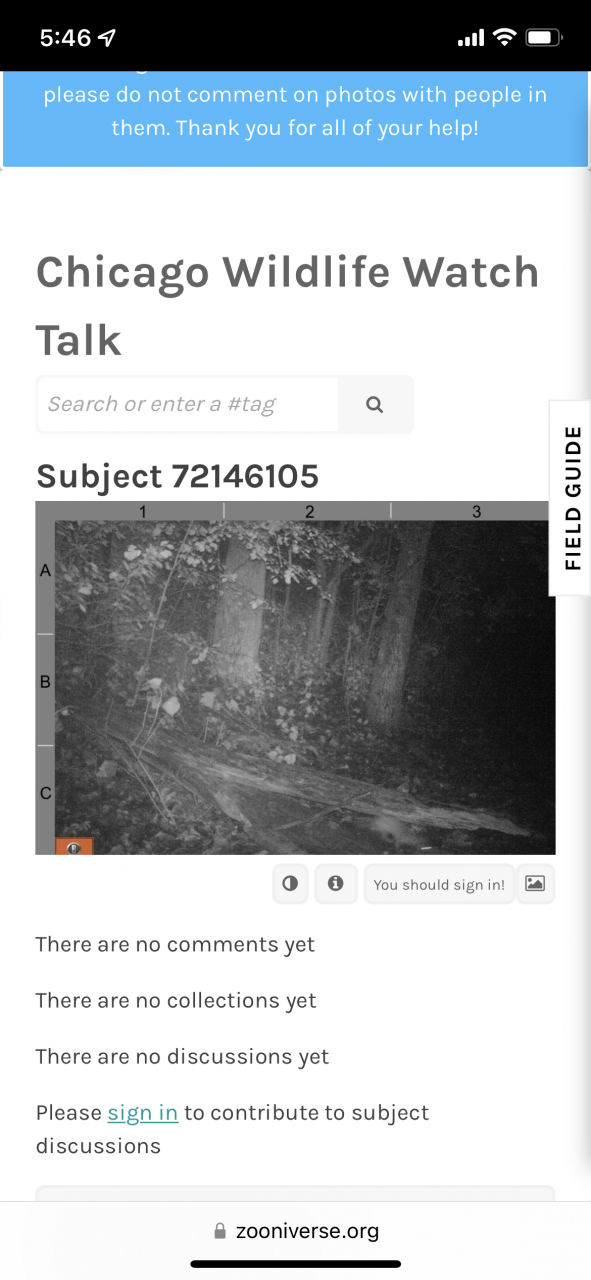This screenshot has width=591, height=1280.
Task: Toggle the invert image contrast icon
Action: point(291,884)
